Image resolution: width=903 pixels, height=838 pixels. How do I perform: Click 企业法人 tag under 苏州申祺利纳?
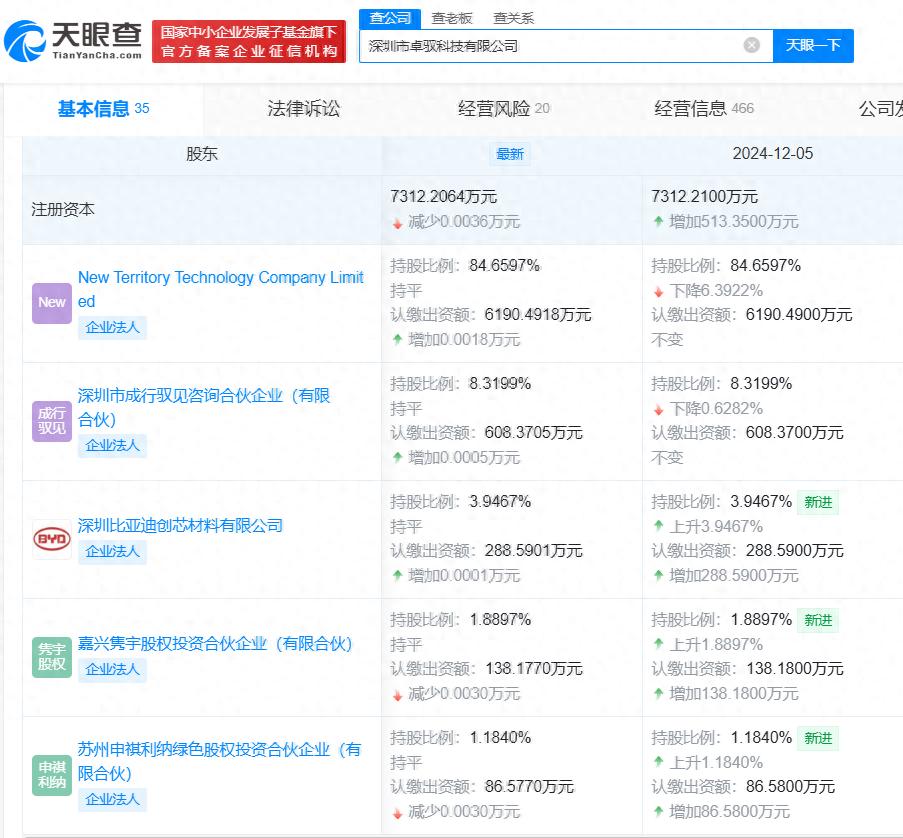click(x=112, y=799)
